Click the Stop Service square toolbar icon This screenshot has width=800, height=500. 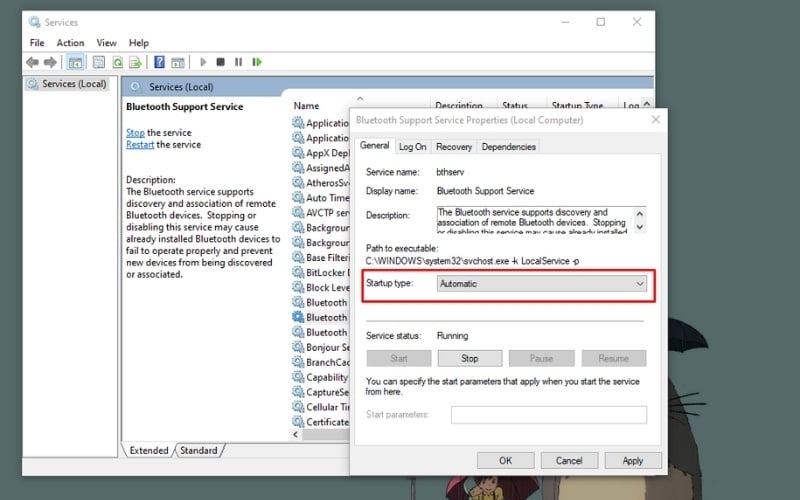pyautogui.click(x=220, y=62)
